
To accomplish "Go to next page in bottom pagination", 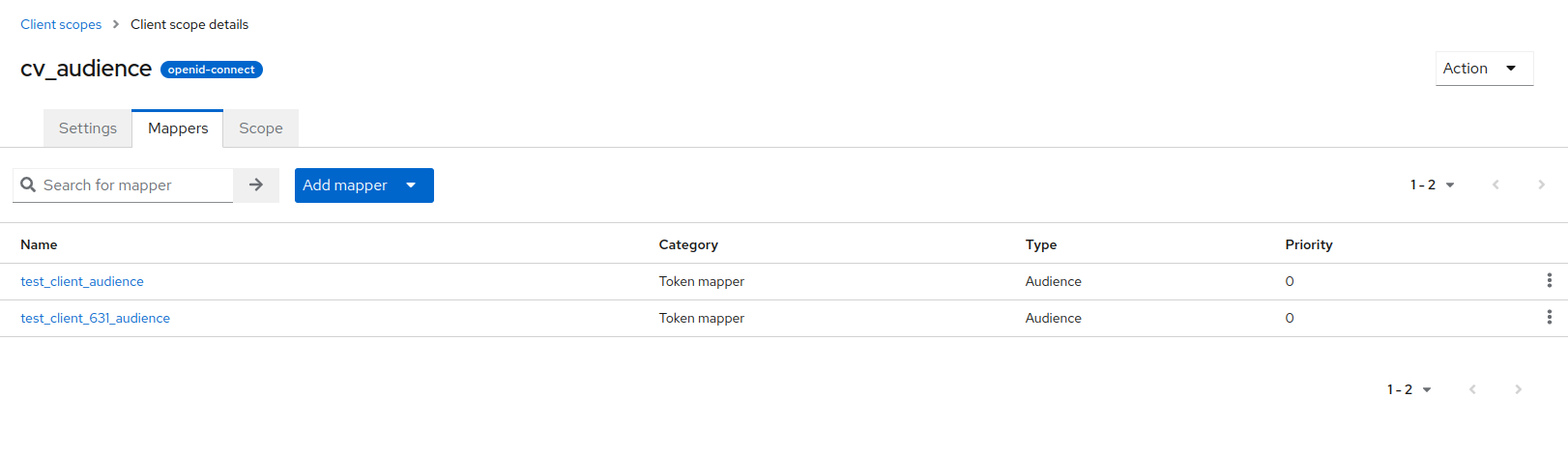I will (1518, 389).
